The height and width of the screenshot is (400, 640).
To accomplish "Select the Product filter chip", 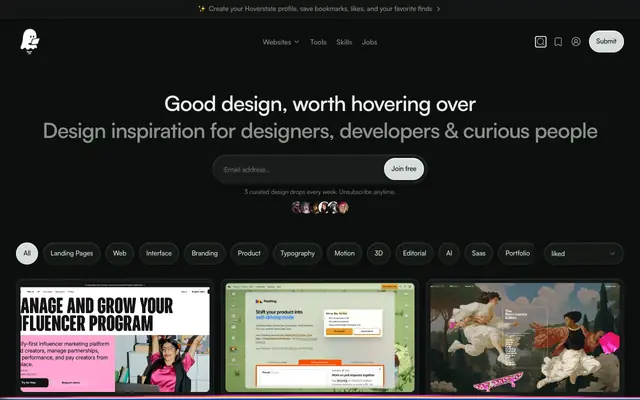I will tap(249, 253).
